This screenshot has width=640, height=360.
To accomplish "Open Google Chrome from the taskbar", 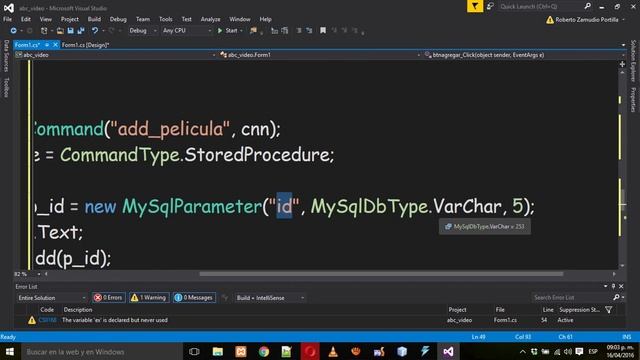I will tap(264, 351).
